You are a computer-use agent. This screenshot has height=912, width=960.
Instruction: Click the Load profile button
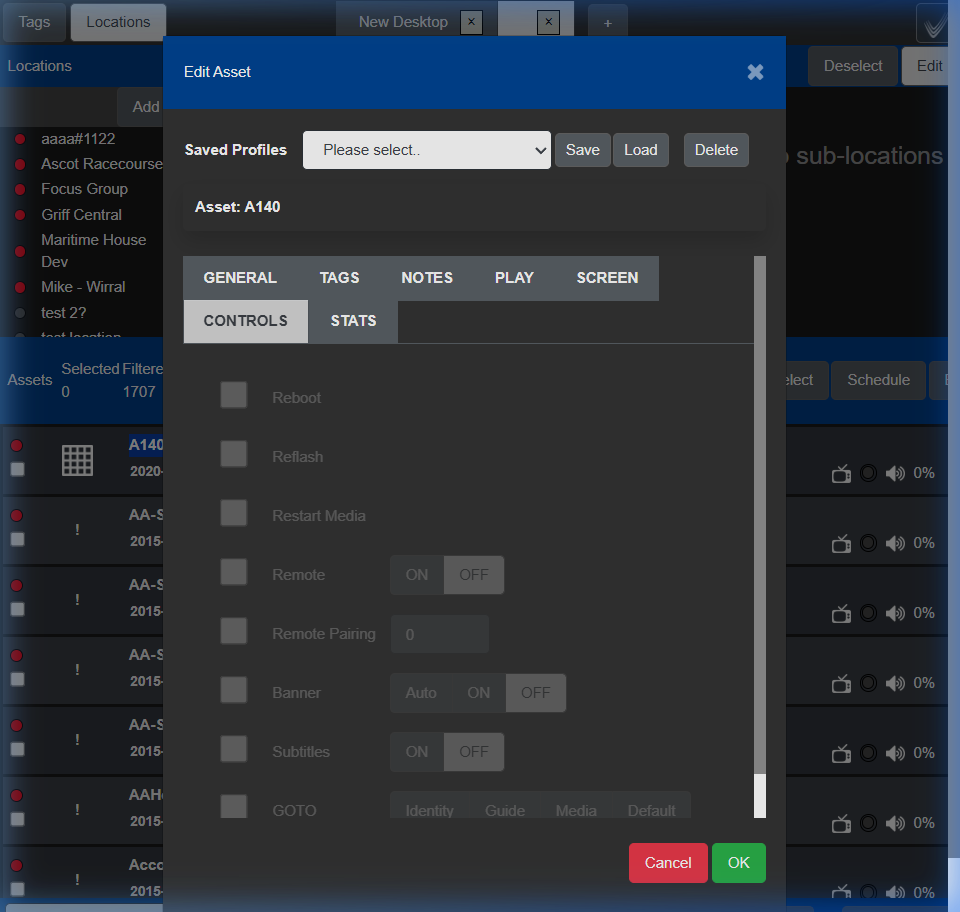640,150
